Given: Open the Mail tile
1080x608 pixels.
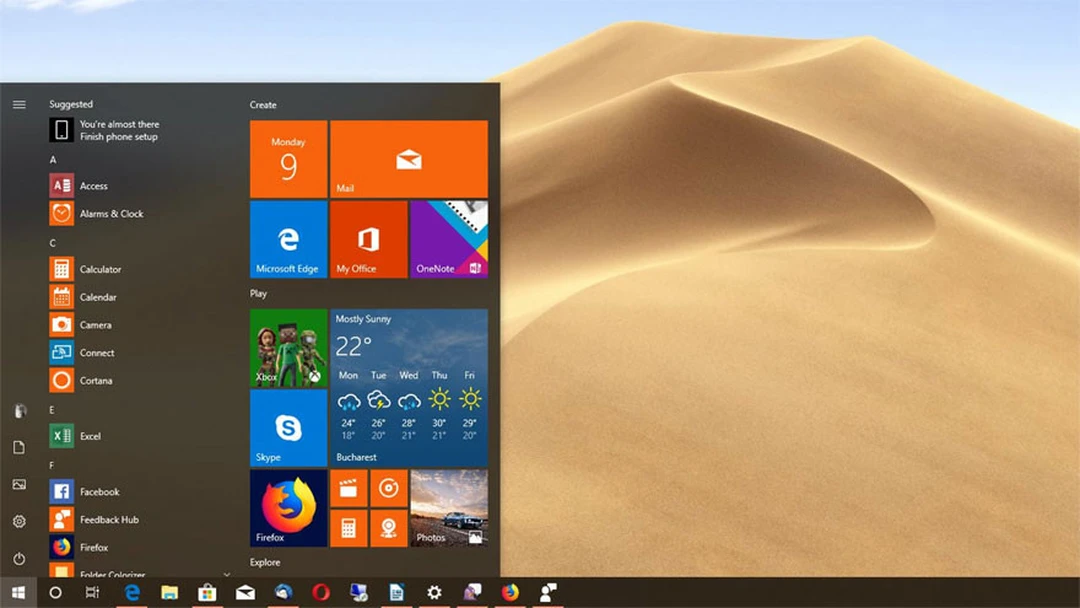Looking at the screenshot, I should pos(408,158).
